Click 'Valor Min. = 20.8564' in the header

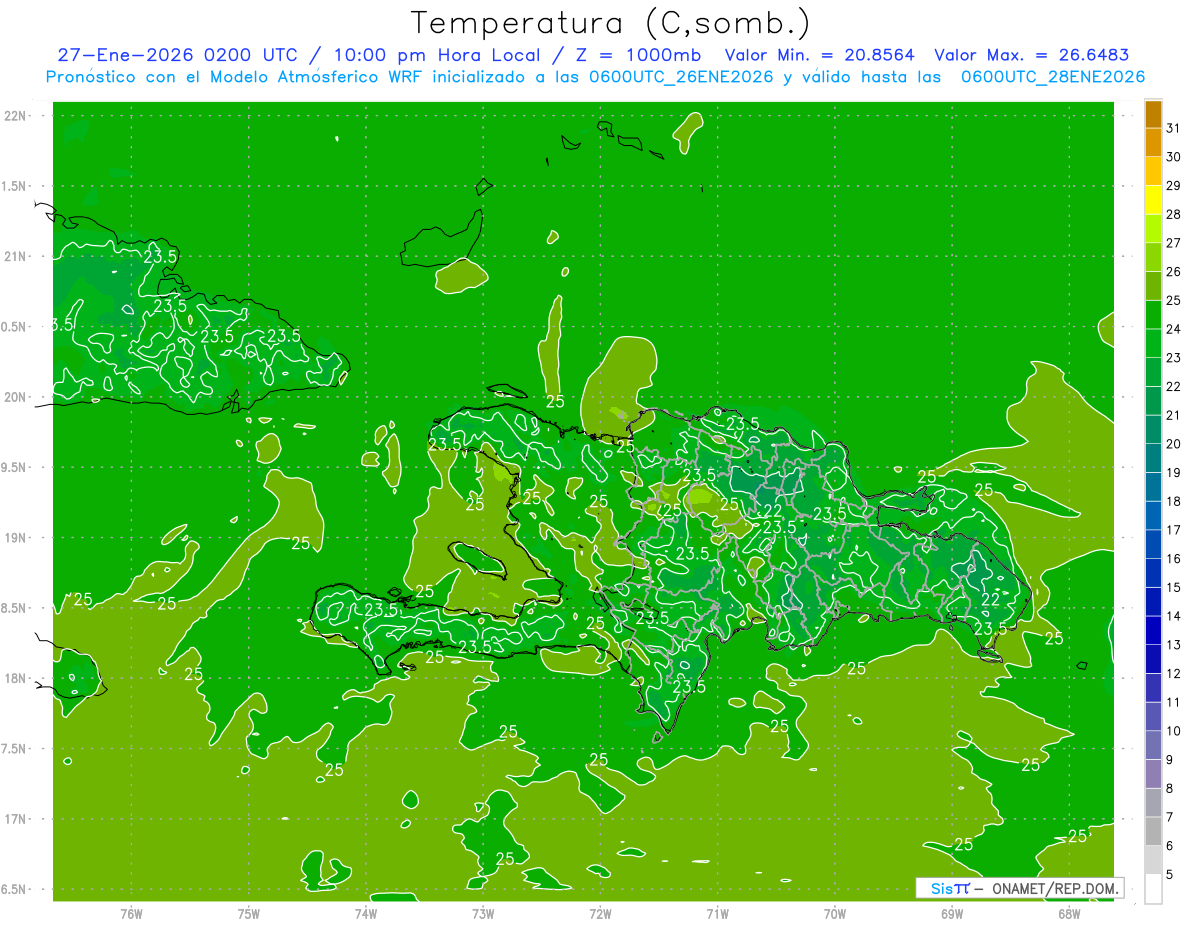click(x=819, y=55)
